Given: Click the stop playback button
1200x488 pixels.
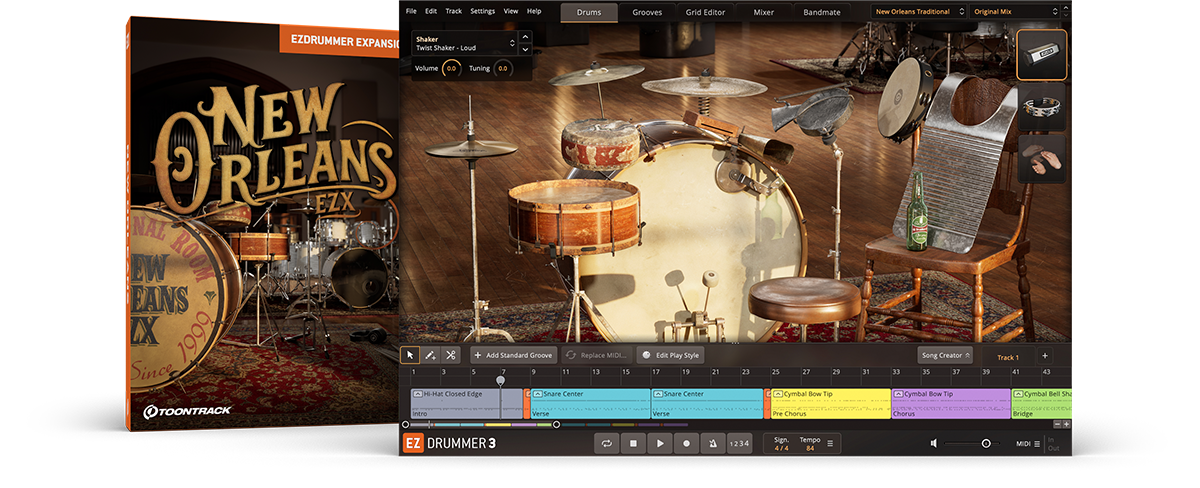Looking at the screenshot, I should (633, 443).
